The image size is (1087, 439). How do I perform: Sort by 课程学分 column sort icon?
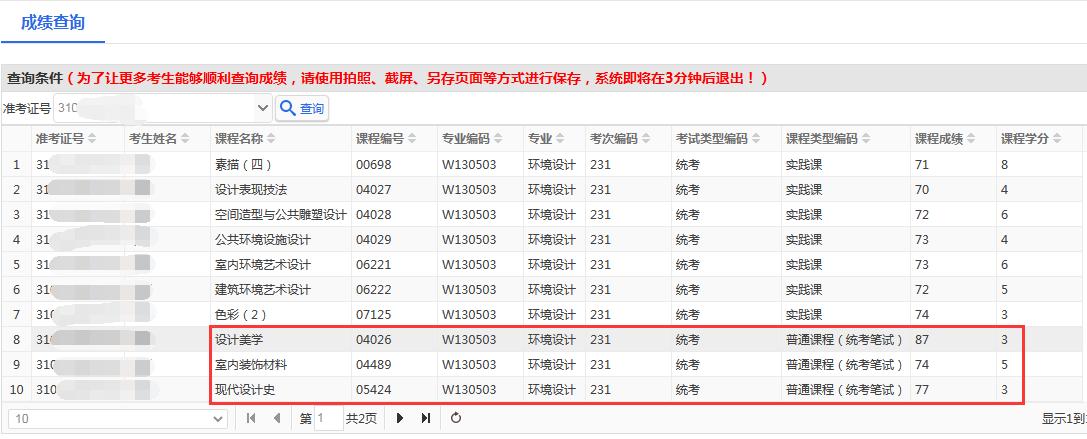coord(1056,139)
